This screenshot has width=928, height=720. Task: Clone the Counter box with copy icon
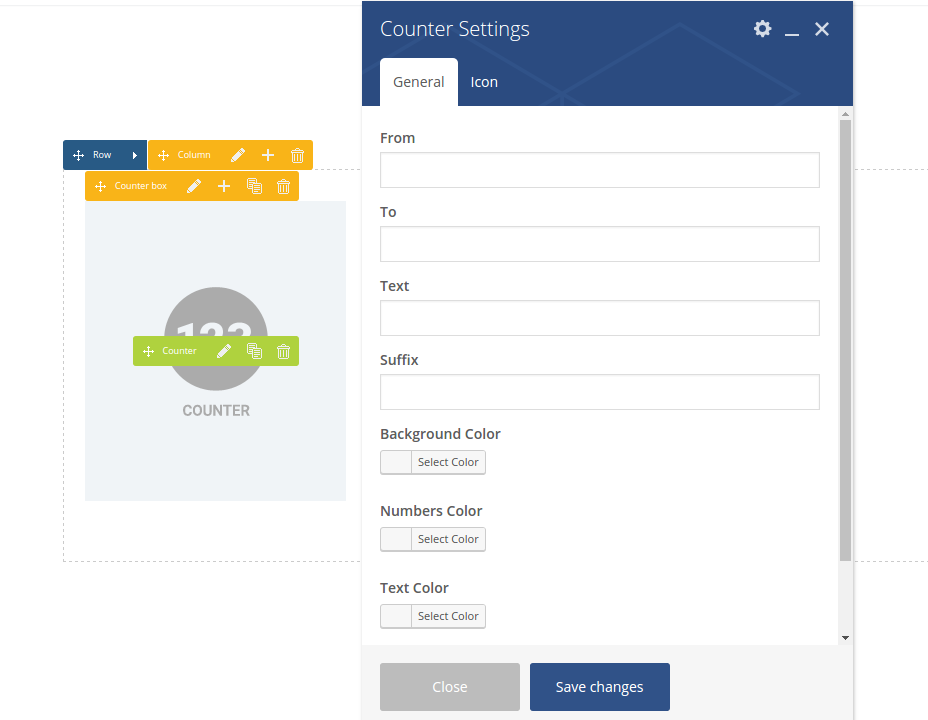(254, 186)
